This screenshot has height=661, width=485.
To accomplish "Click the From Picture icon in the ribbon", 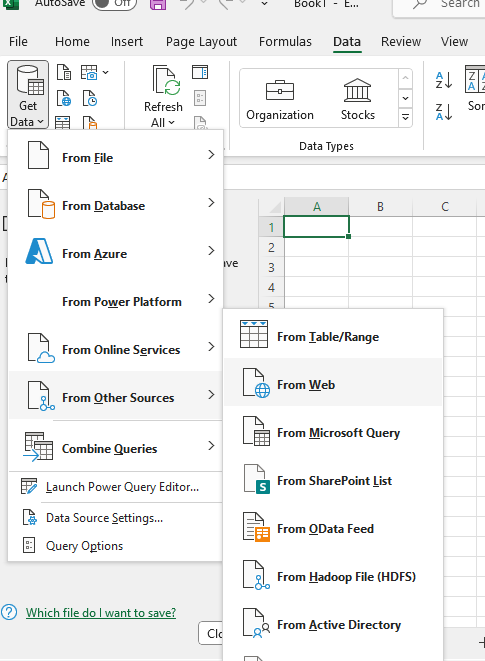I will (x=89, y=73).
